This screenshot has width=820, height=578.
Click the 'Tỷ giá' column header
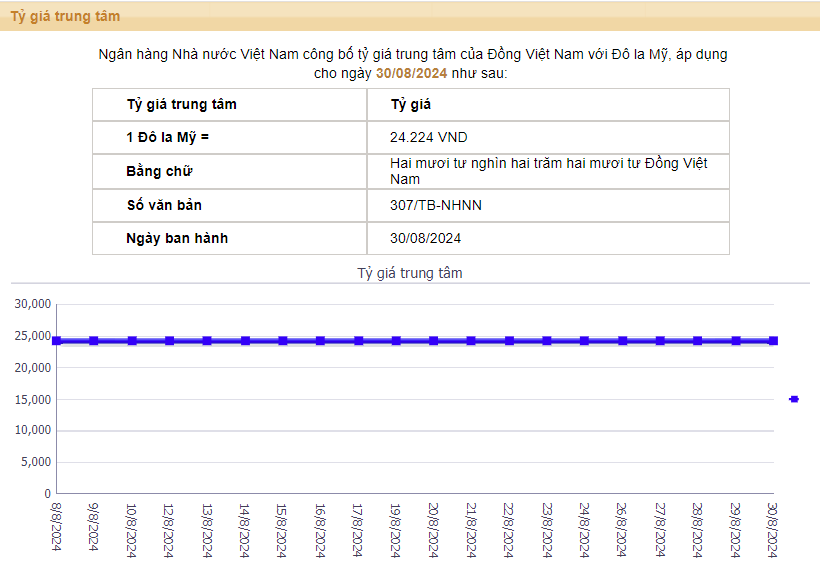[x=411, y=105]
